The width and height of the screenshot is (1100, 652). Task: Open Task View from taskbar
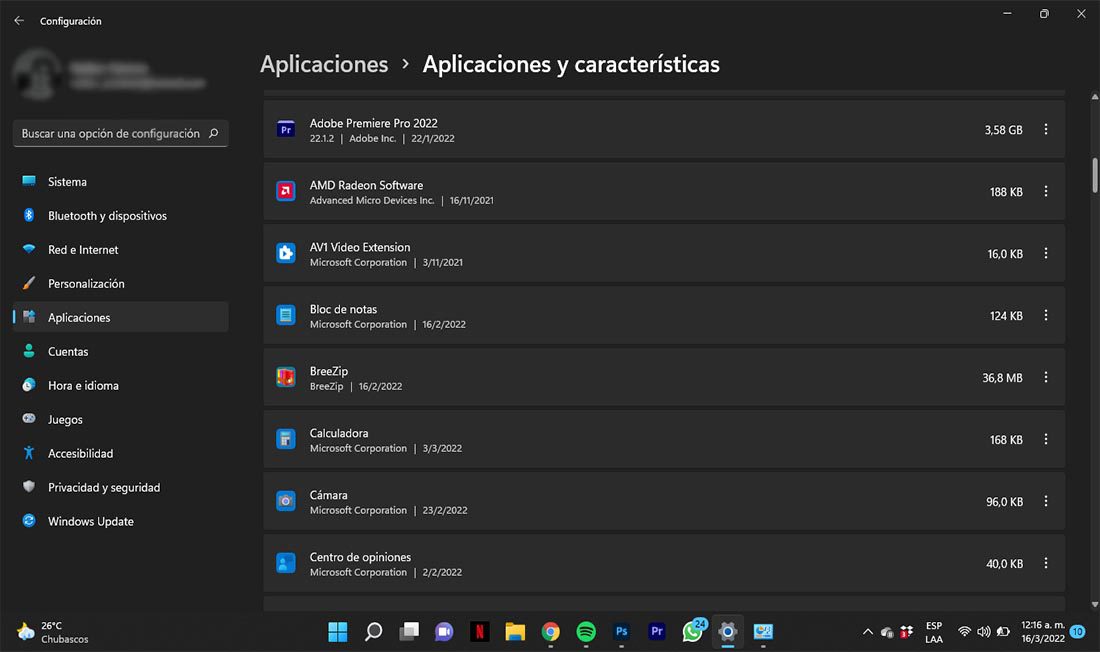pyautogui.click(x=409, y=632)
